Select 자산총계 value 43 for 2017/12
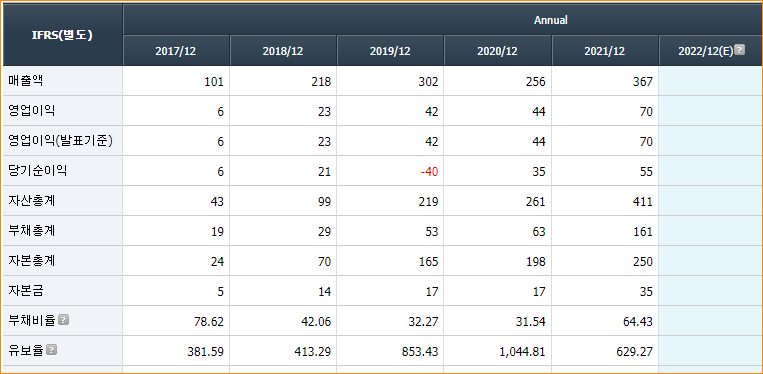 click(218, 202)
